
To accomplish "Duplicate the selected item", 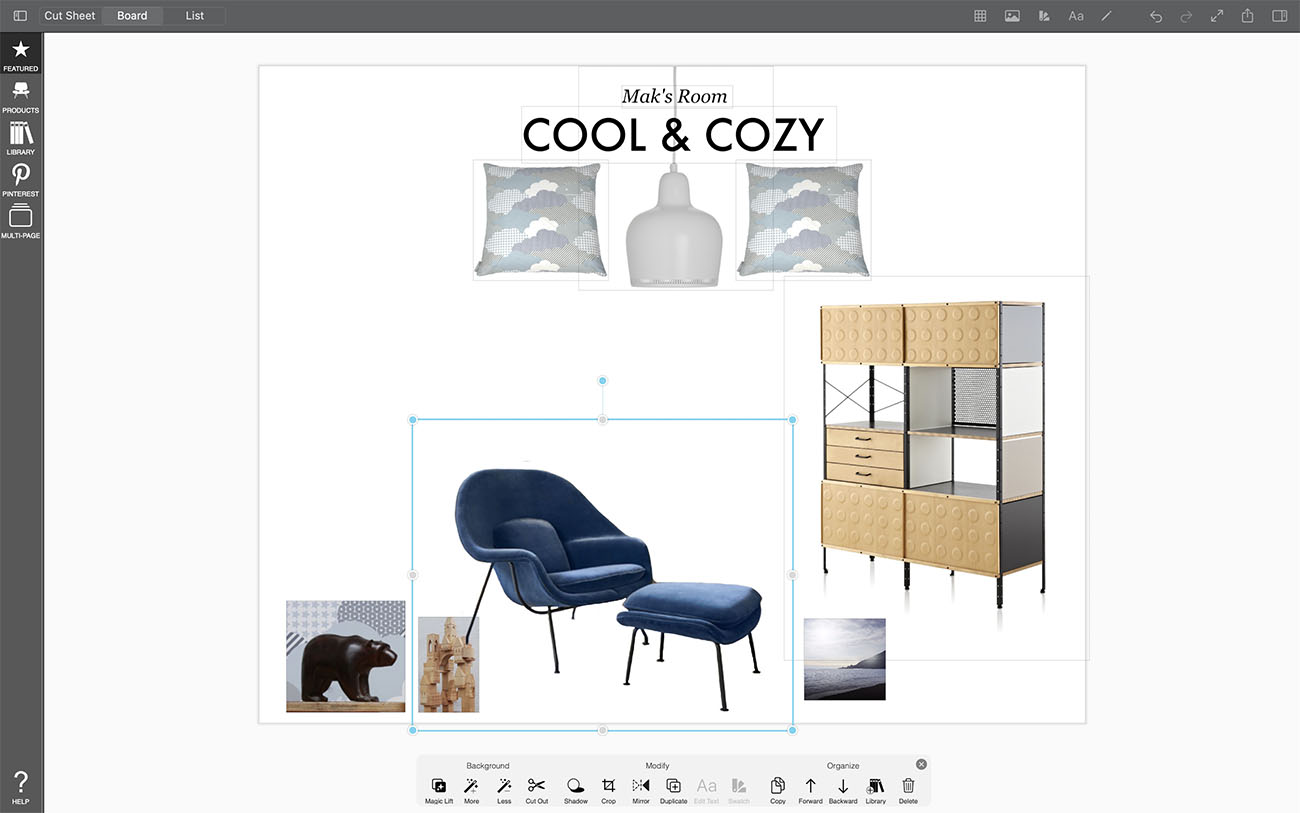I will [x=673, y=787].
